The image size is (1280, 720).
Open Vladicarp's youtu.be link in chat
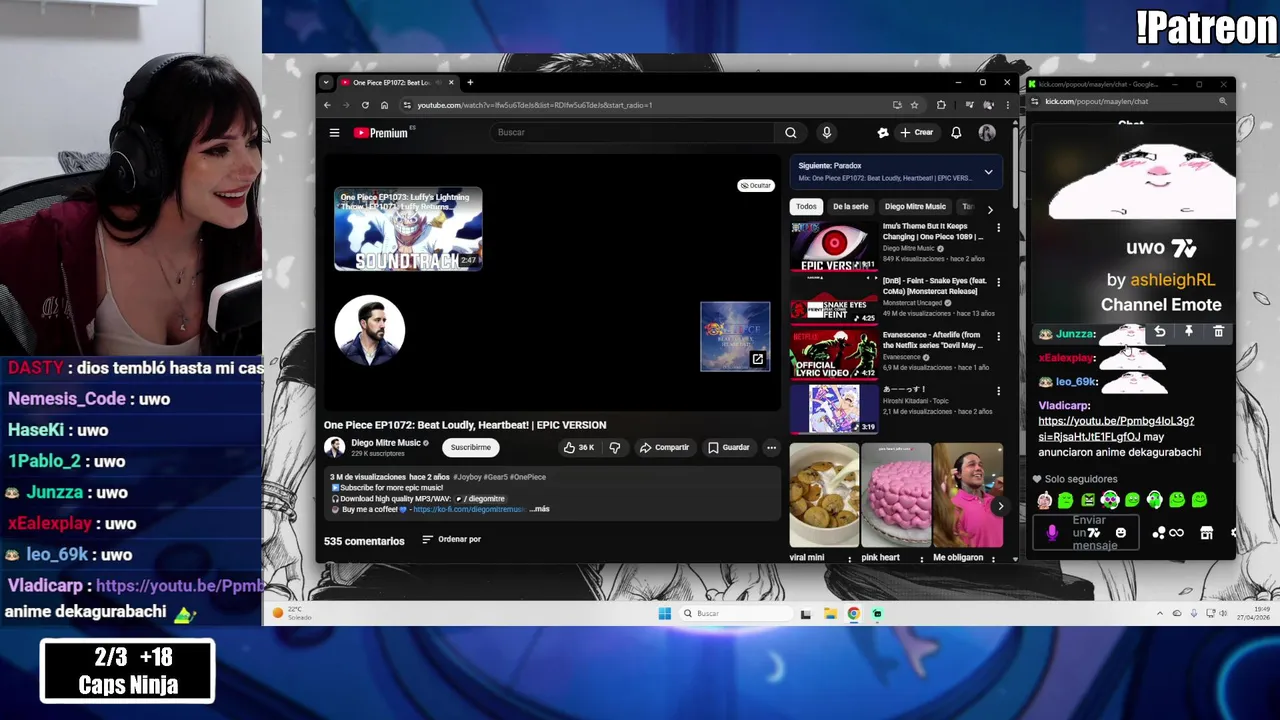(1116, 429)
